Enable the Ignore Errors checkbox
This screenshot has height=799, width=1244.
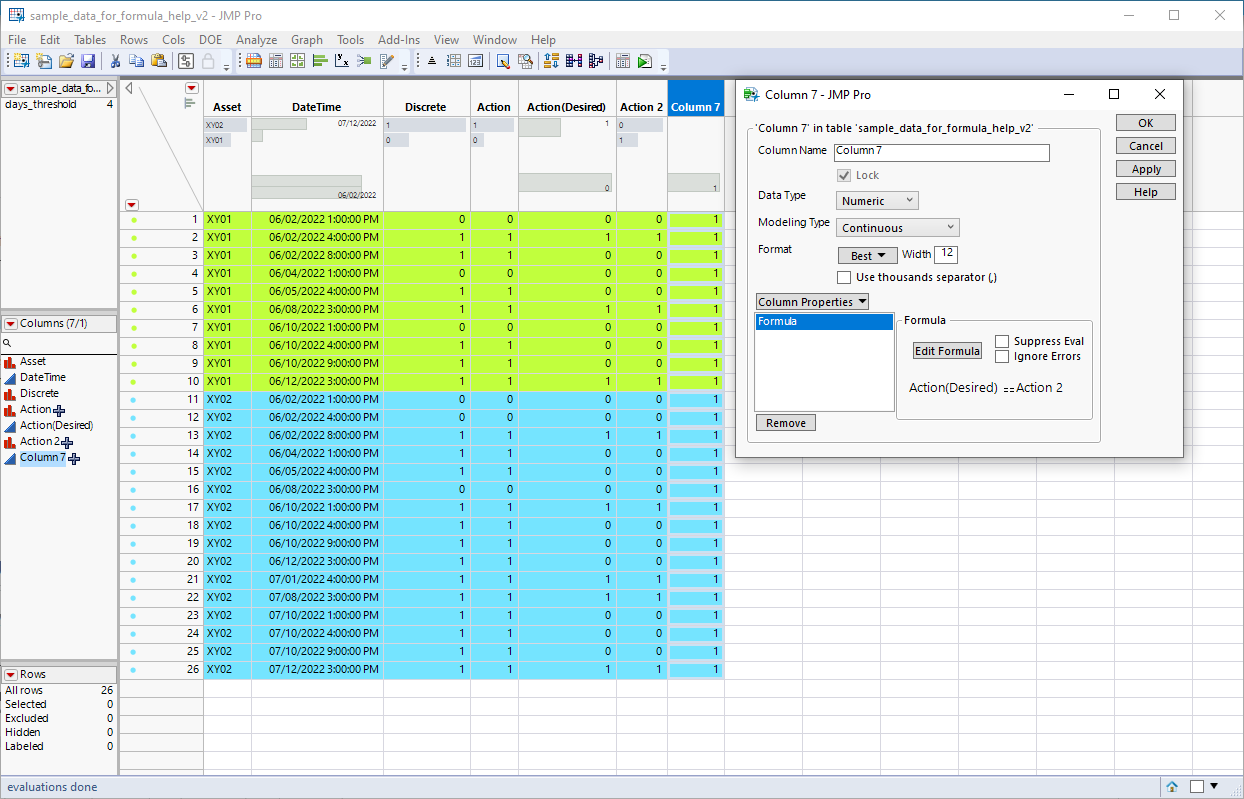pos(1002,357)
